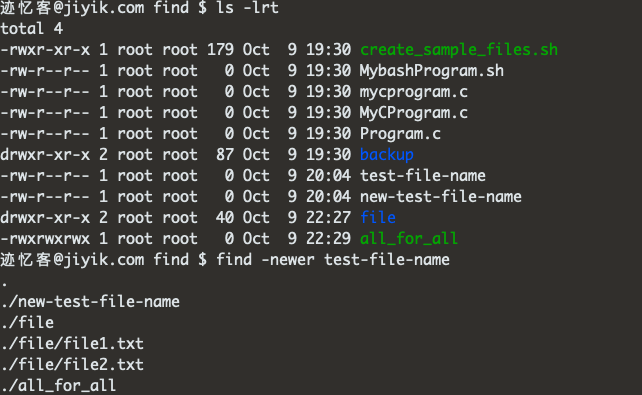
Task: Select the lowercase mycprogram.c filename
Action: coord(414,93)
